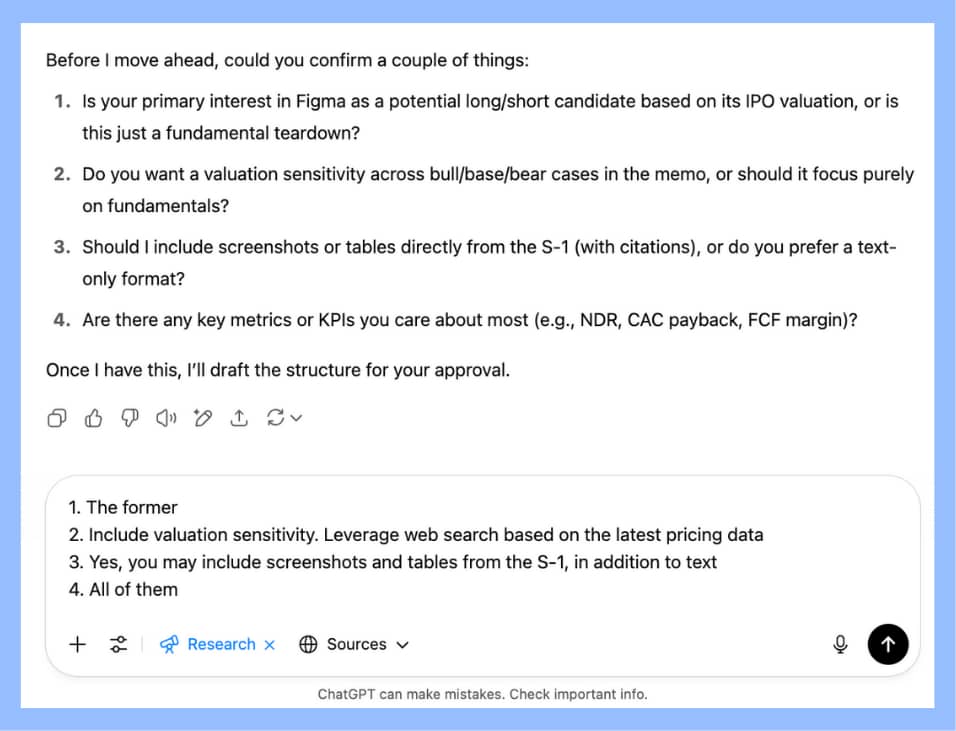Mark response with thumbs down
Viewport: 956px width, 731px height.
(130, 418)
